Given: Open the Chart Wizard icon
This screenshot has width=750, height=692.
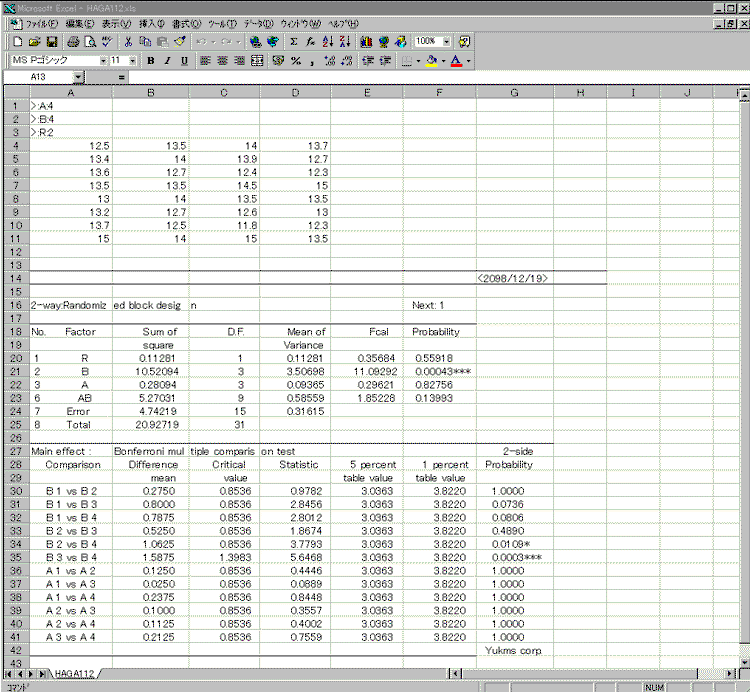Looking at the screenshot, I should pos(365,42).
